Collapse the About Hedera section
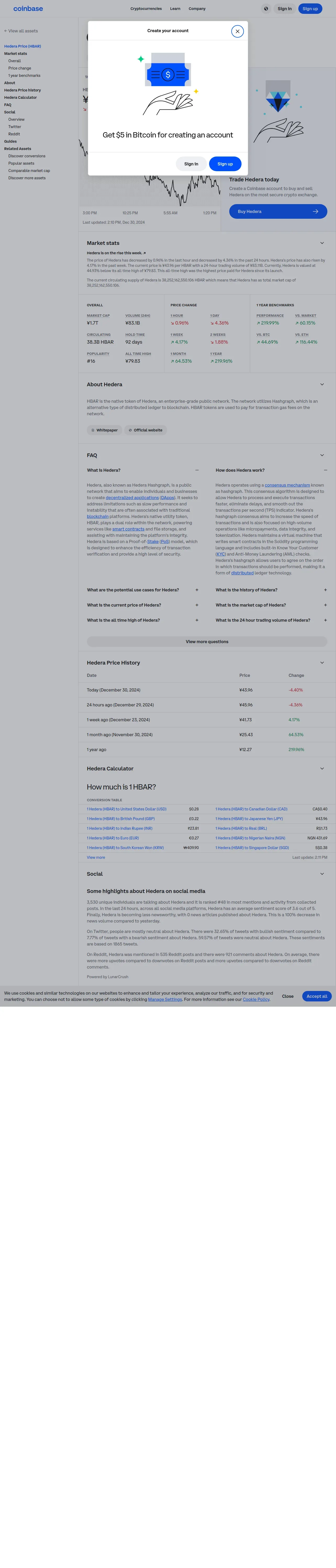 (x=322, y=384)
